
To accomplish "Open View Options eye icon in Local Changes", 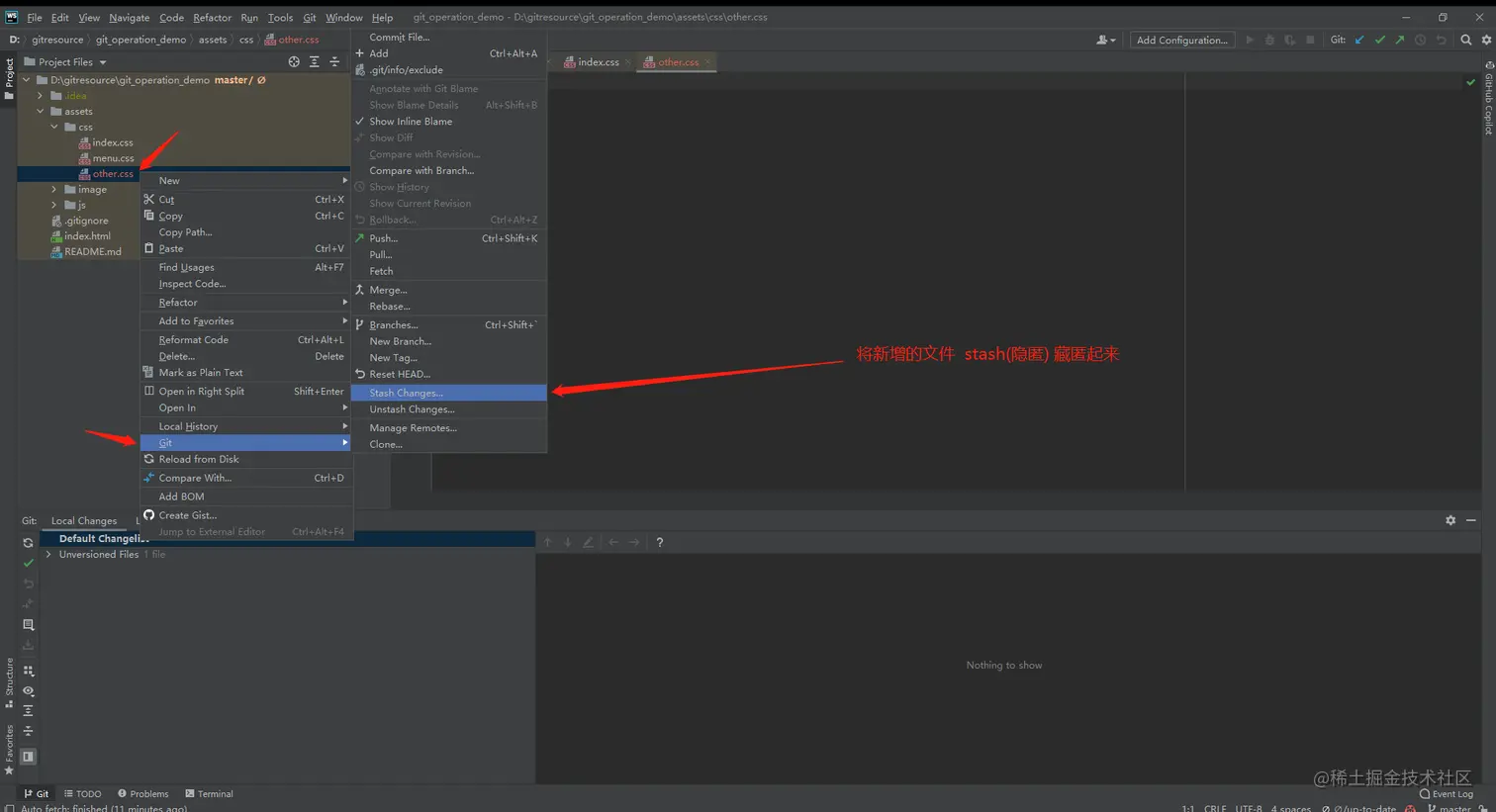I will [x=28, y=691].
